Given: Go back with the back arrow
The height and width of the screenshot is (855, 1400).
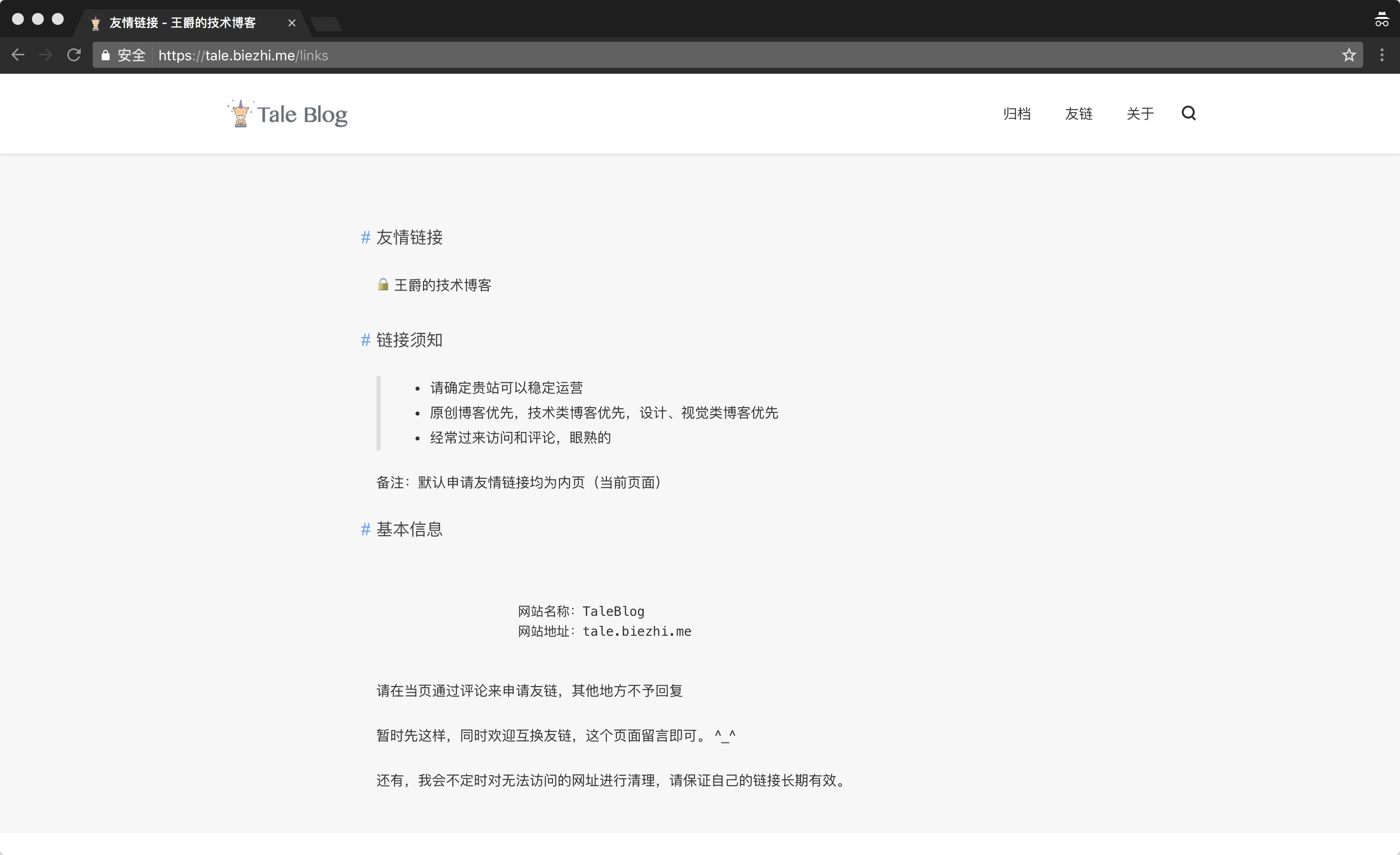Looking at the screenshot, I should click(x=18, y=55).
